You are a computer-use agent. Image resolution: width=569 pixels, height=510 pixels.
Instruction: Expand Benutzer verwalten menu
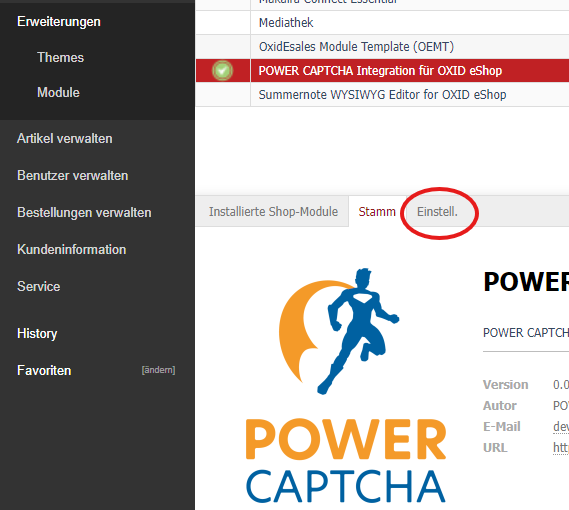tap(73, 176)
